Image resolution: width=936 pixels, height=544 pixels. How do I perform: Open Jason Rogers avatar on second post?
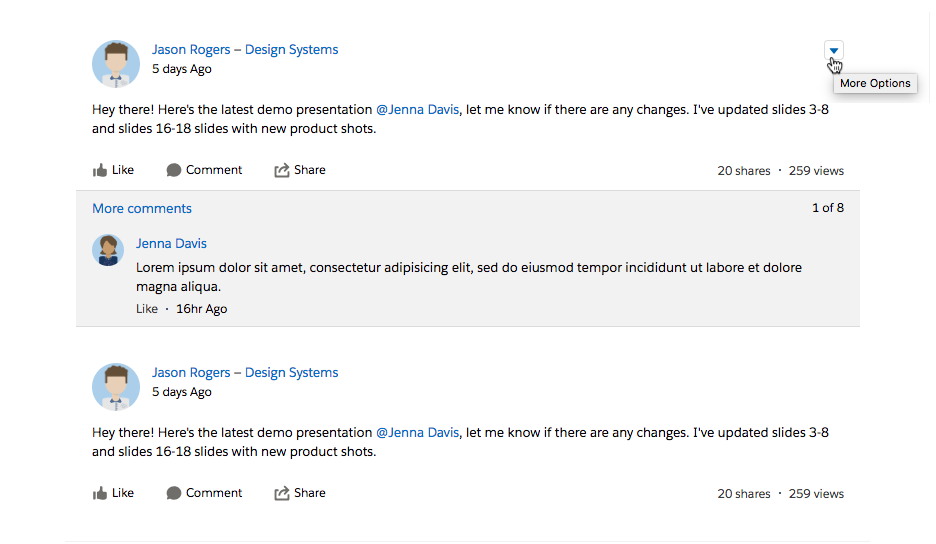(x=116, y=387)
